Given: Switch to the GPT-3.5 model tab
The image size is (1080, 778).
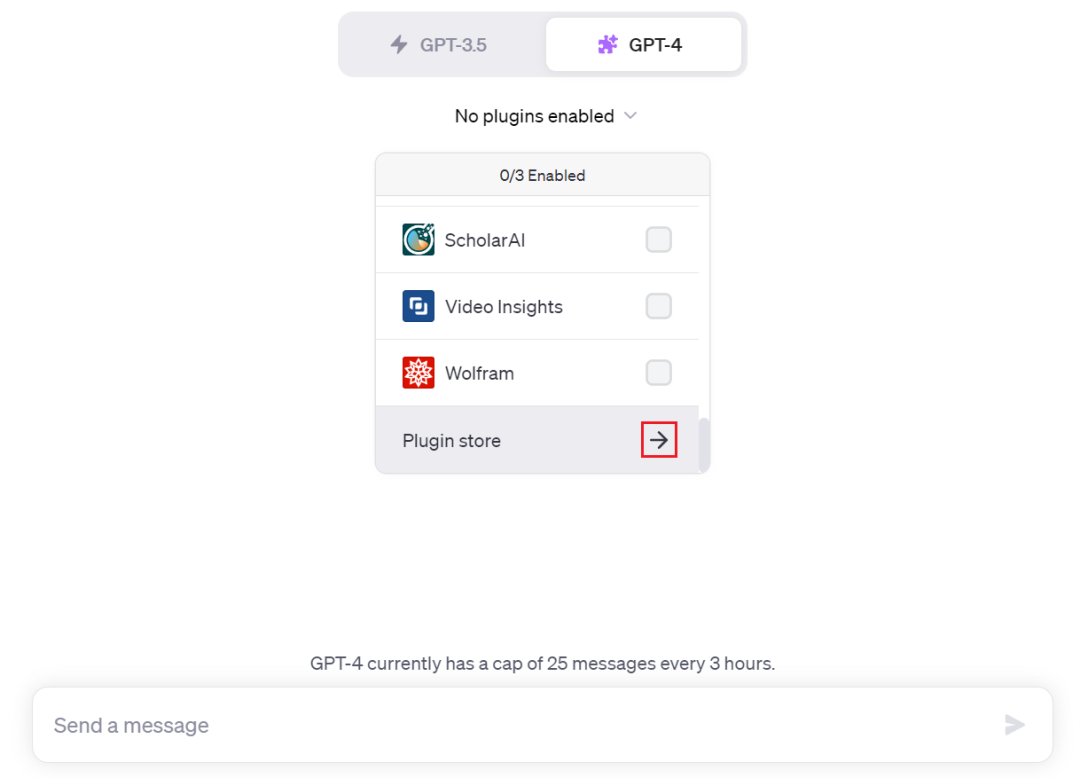Looking at the screenshot, I should coord(442,44).
